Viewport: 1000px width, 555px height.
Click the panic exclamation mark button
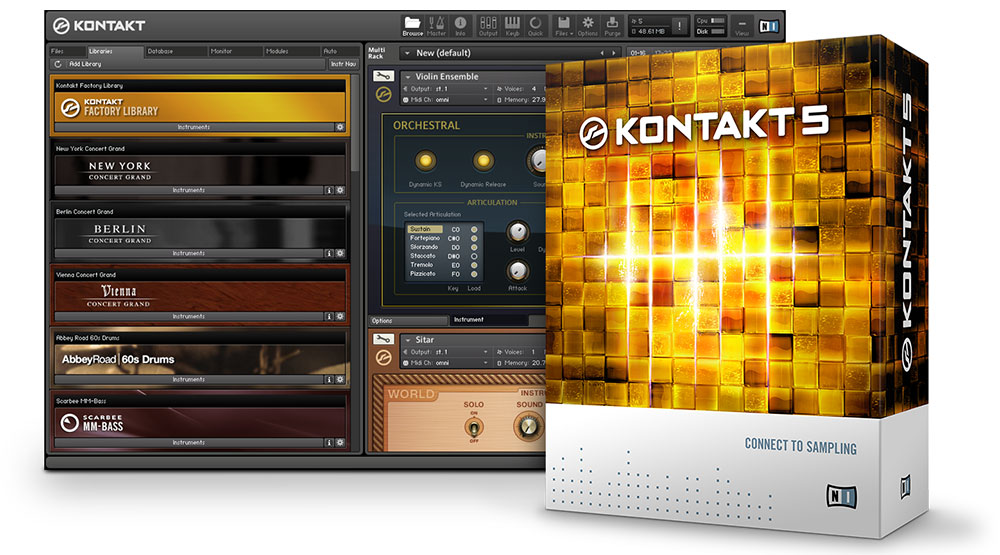click(680, 26)
